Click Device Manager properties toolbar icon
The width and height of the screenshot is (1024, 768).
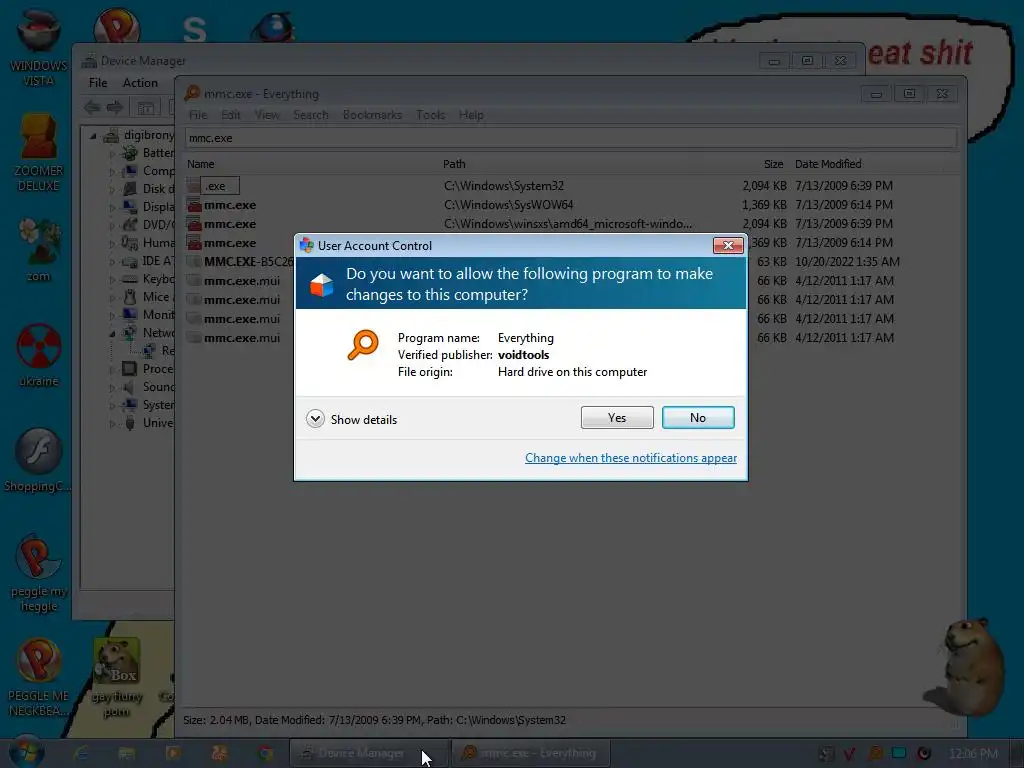pyautogui.click(x=146, y=107)
